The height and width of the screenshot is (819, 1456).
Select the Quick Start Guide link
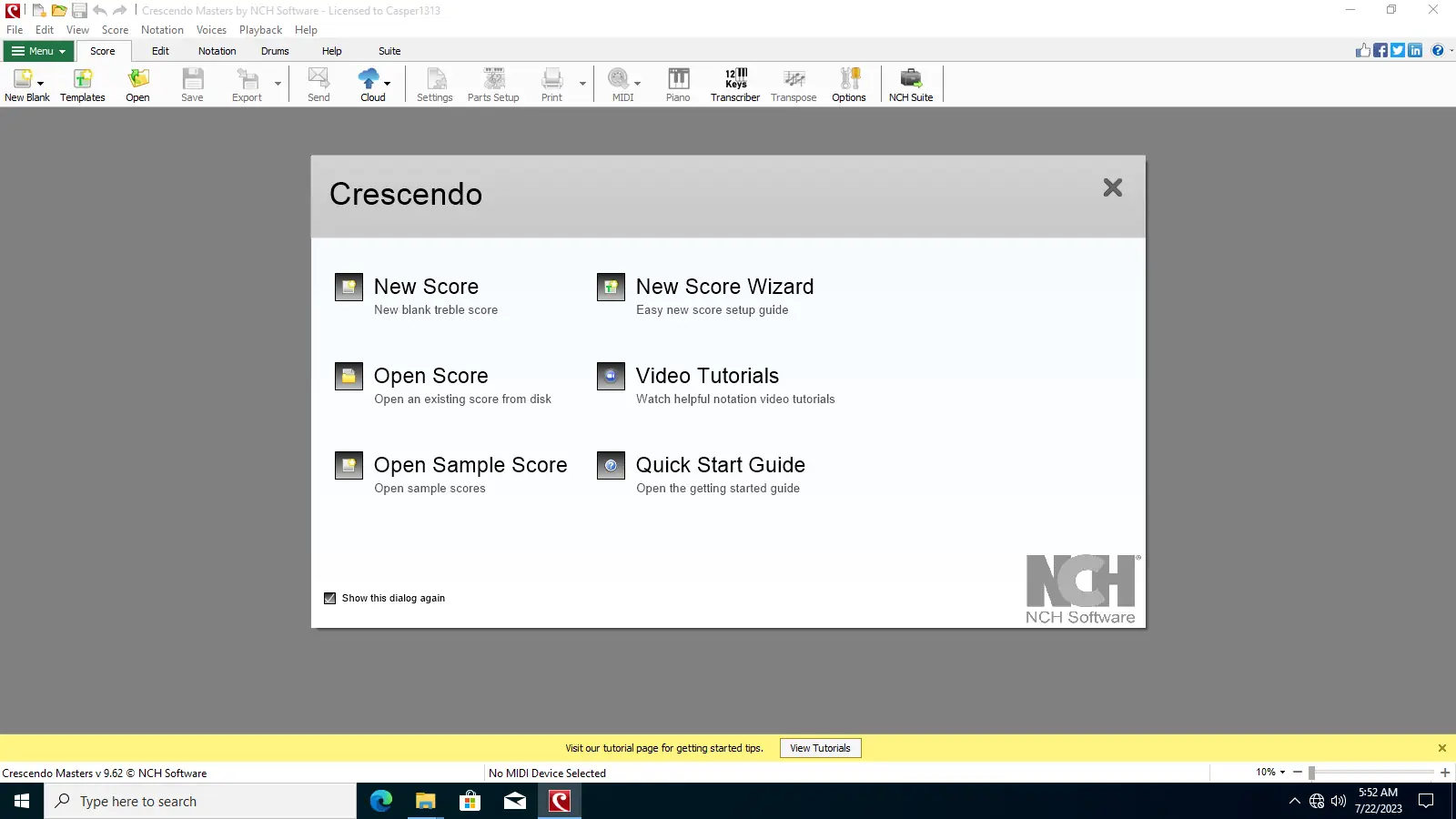click(720, 465)
